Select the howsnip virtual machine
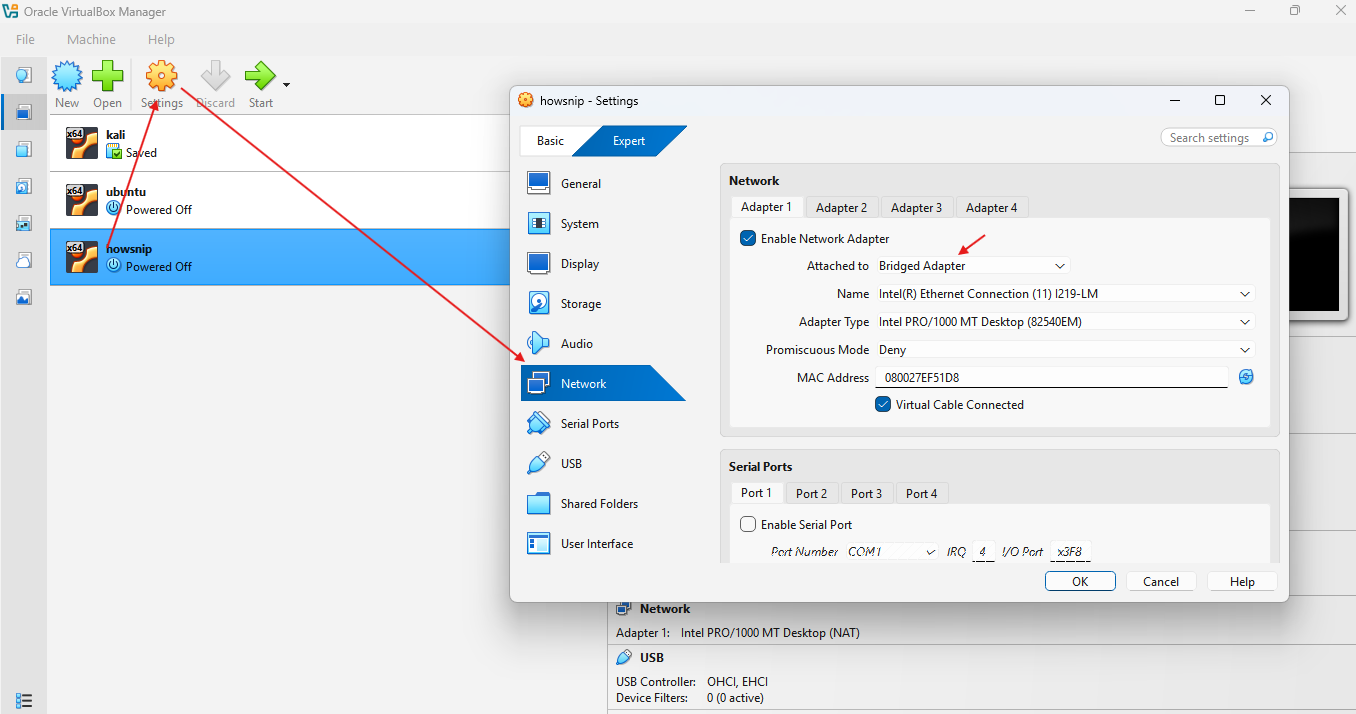 click(279, 257)
